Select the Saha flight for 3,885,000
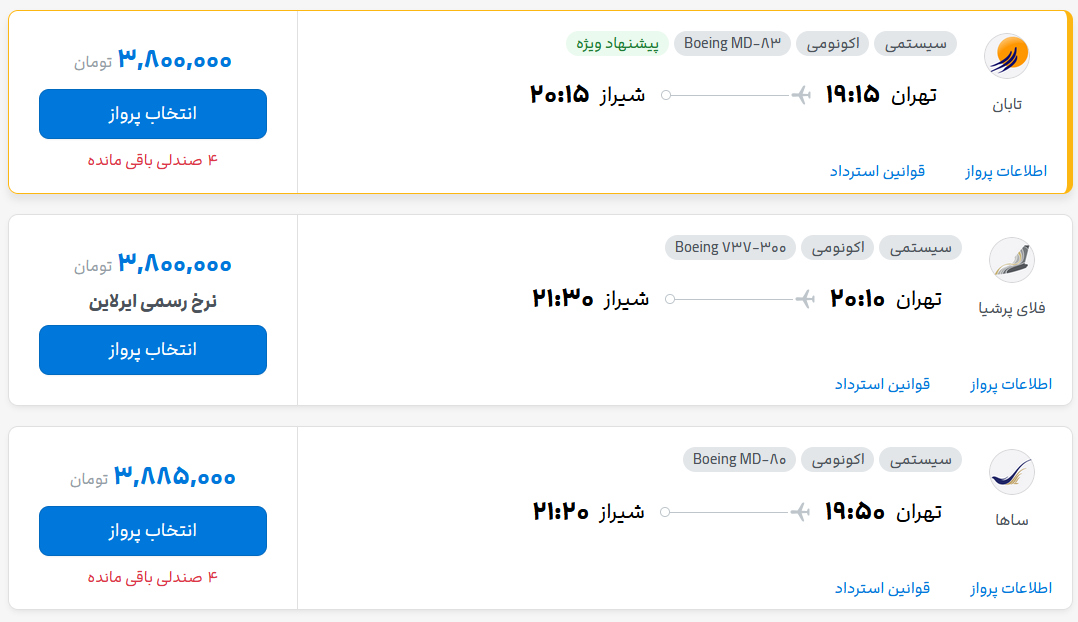 point(153,531)
